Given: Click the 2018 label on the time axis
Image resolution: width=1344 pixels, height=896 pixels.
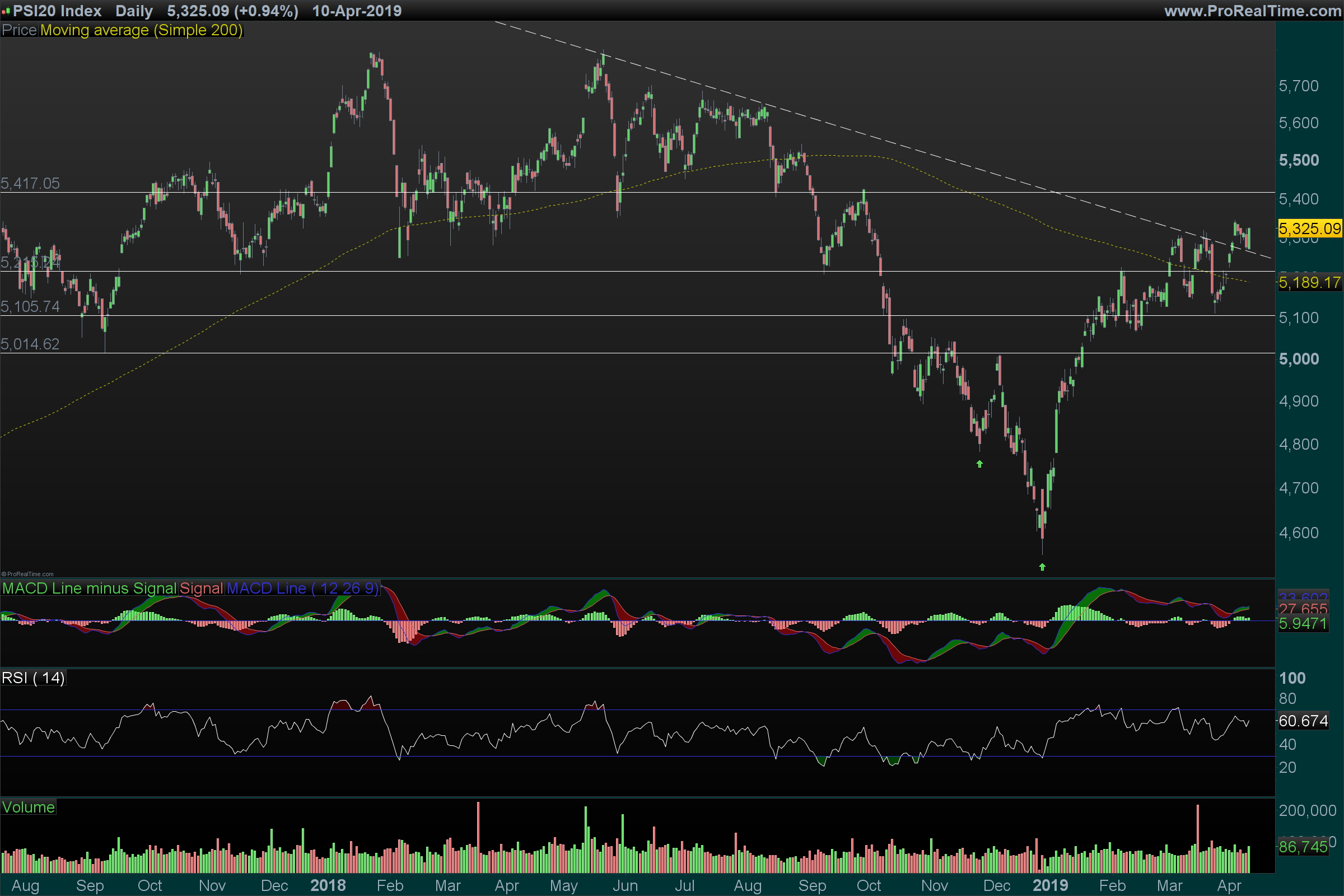Looking at the screenshot, I should tap(328, 886).
